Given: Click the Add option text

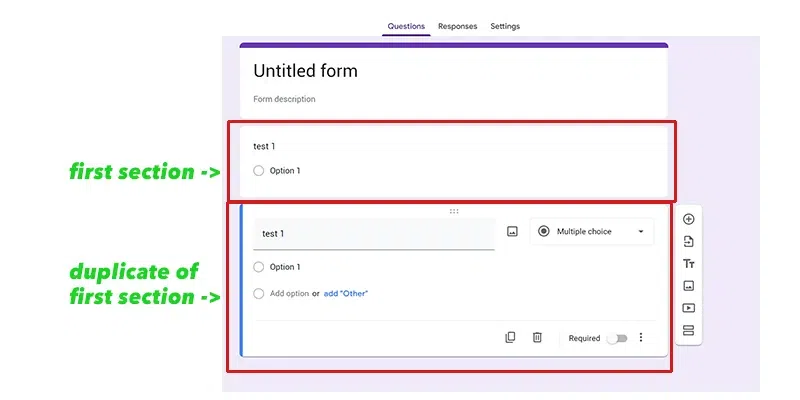Looking at the screenshot, I should pyautogui.click(x=288, y=294).
